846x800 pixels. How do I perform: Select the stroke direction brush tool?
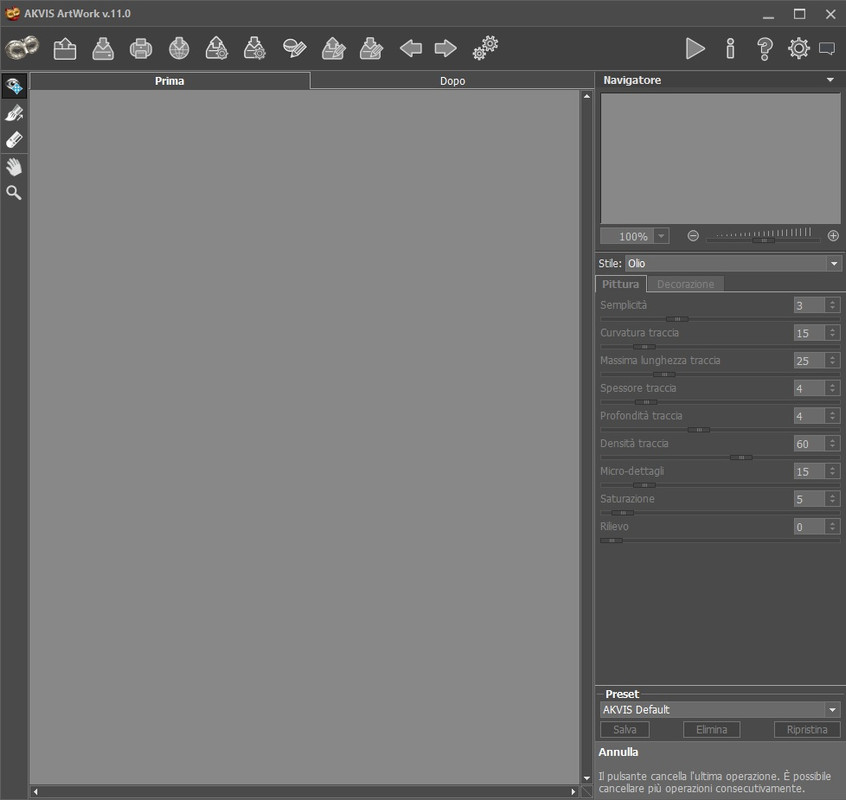14,113
